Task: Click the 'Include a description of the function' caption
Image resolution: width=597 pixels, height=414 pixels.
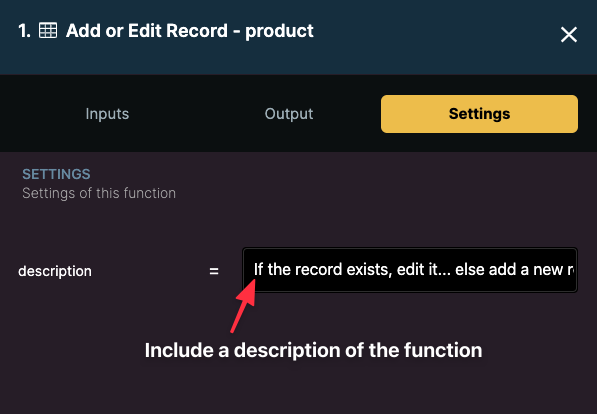Action: coord(313,350)
